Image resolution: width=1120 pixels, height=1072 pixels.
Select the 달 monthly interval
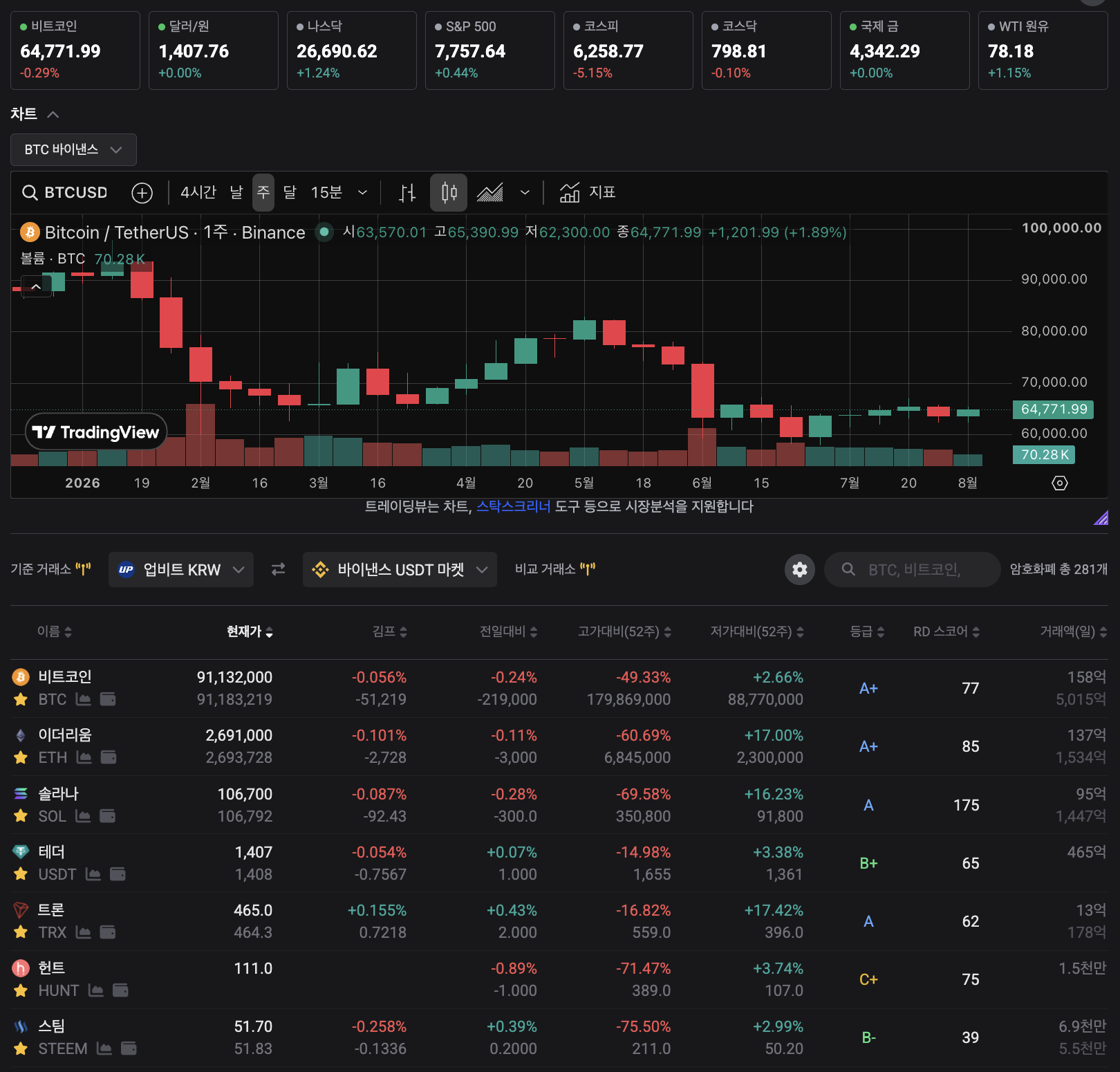click(x=290, y=192)
